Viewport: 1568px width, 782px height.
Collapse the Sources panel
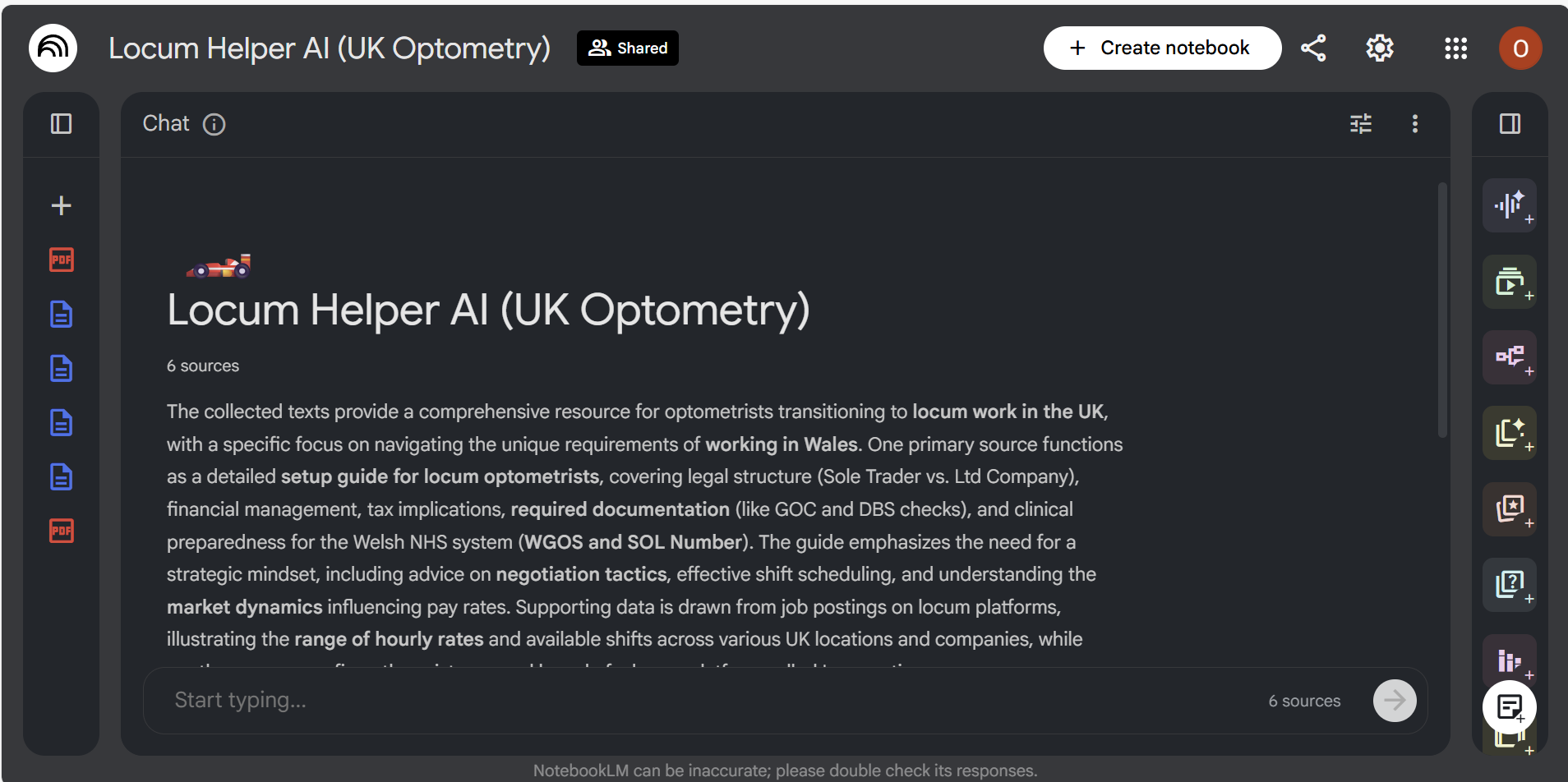pos(61,123)
